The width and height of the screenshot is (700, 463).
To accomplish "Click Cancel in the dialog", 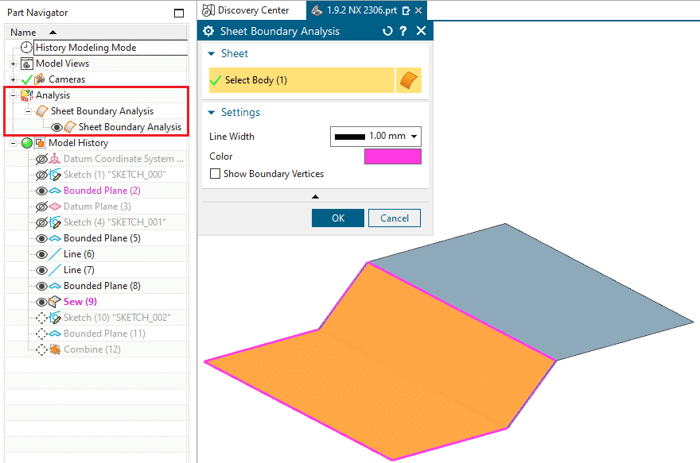I will [x=394, y=218].
